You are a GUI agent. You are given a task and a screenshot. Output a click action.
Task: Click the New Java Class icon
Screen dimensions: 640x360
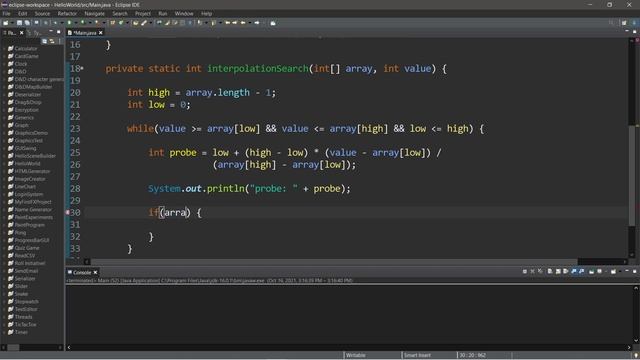coord(120,23)
